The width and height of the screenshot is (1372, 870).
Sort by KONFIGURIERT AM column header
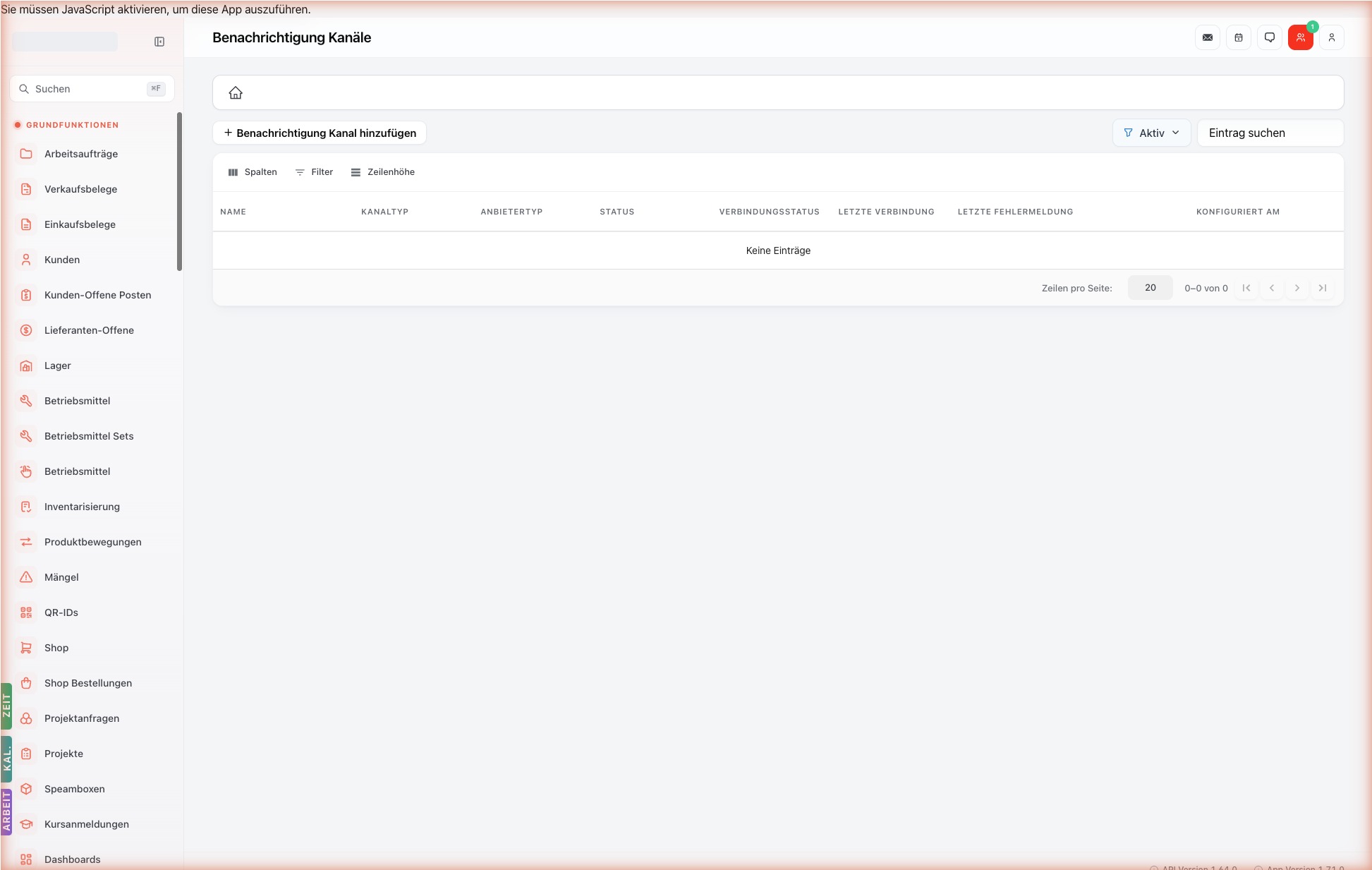tap(1237, 212)
